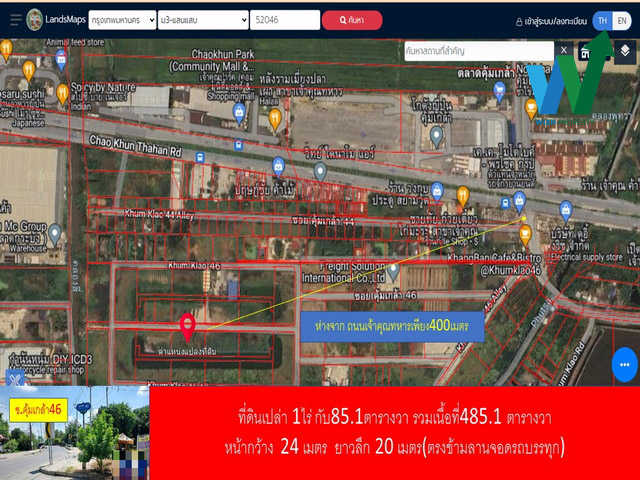Click the ค้นหาสถานที่สำคัญ place search box
Image resolution: width=640 pixels, height=480 pixels.
478,50
